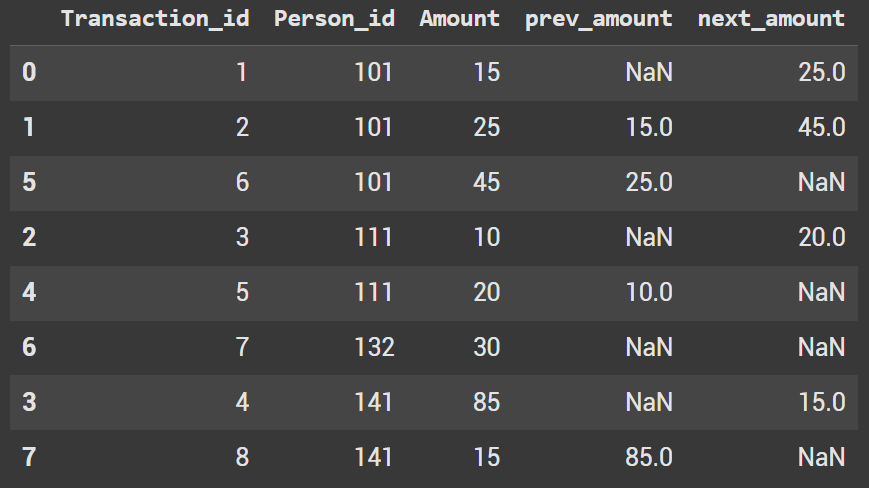Select row index label 3
The height and width of the screenshot is (488, 869).
pyautogui.click(x=27, y=402)
